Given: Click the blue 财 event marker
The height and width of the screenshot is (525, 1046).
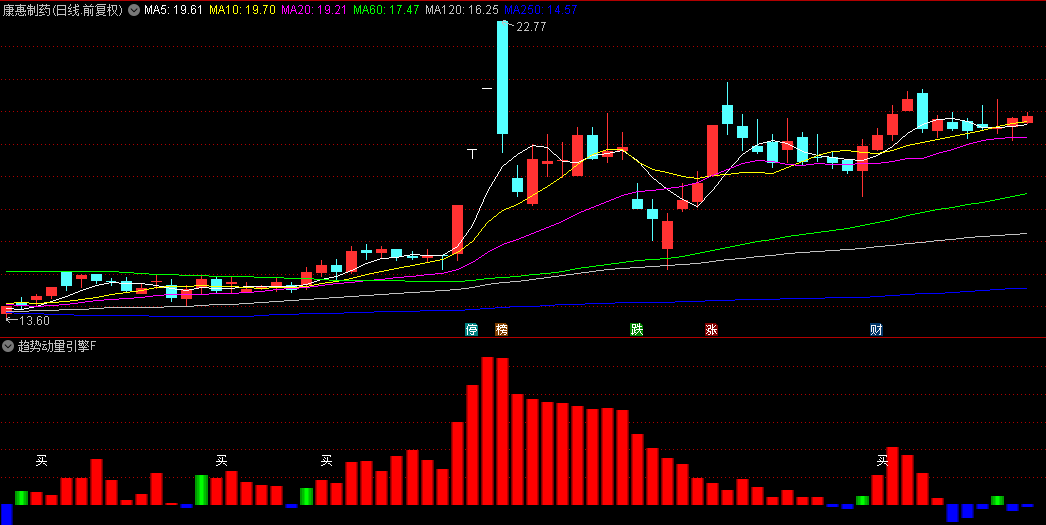Looking at the screenshot, I should pos(877,330).
